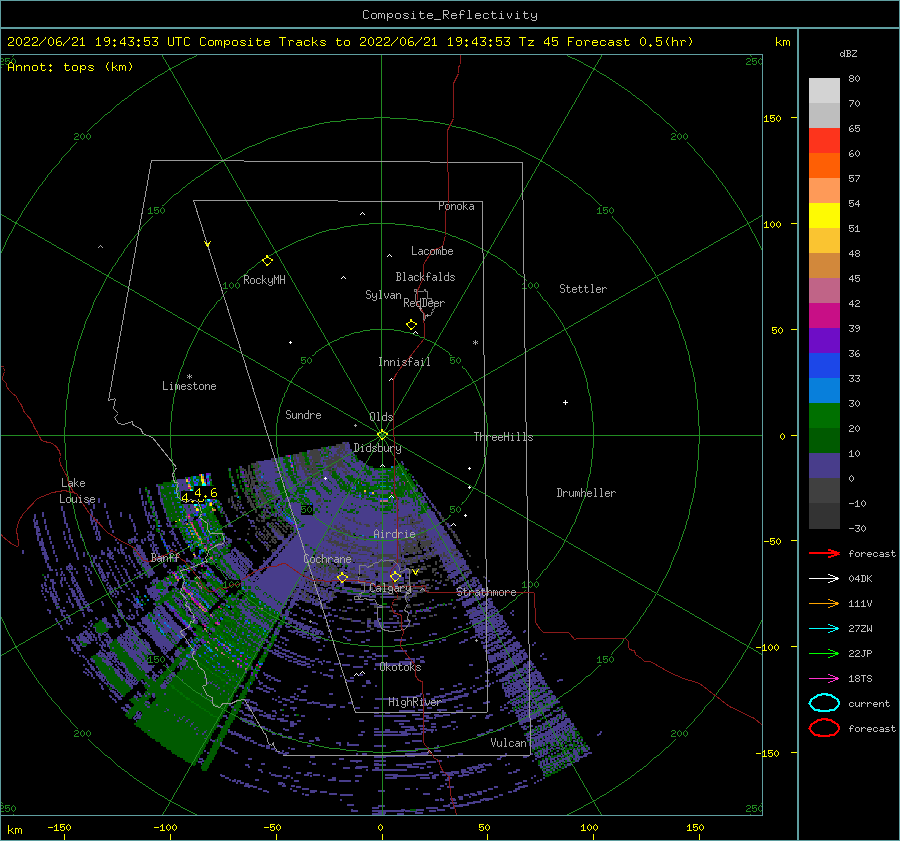
Task: Click the Drumheller city label
Action: [x=586, y=493]
